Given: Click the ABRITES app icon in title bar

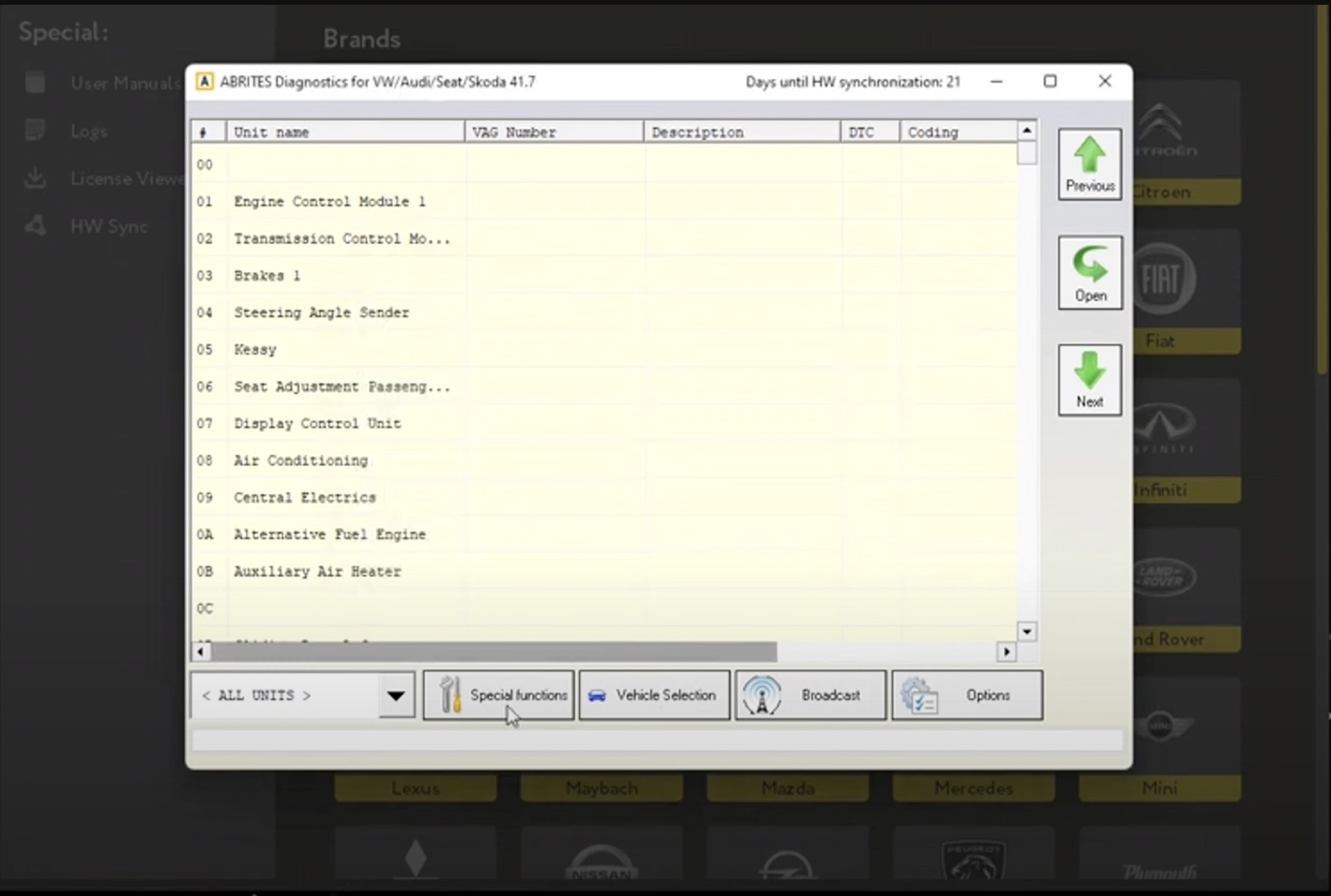Looking at the screenshot, I should (205, 82).
